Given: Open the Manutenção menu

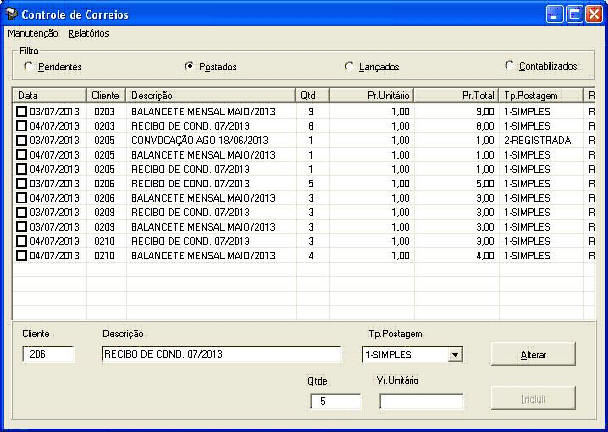Looking at the screenshot, I should pyautogui.click(x=32, y=33).
